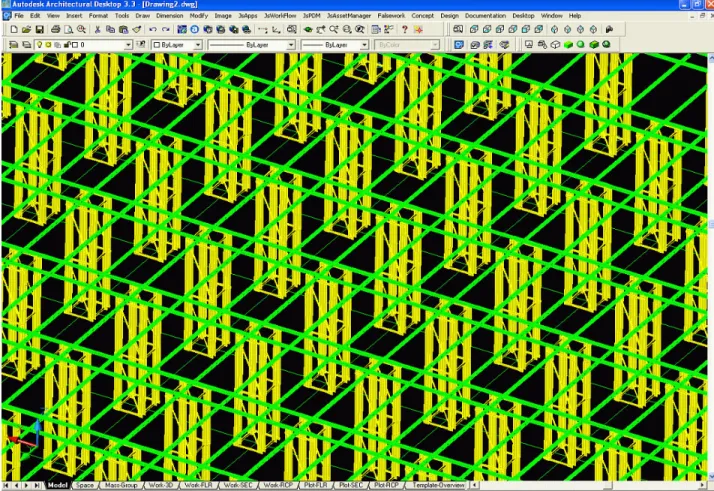Image resolution: width=714 pixels, height=491 pixels.
Task: Switch to the Work-SEC layout tab
Action: pyautogui.click(x=238, y=485)
